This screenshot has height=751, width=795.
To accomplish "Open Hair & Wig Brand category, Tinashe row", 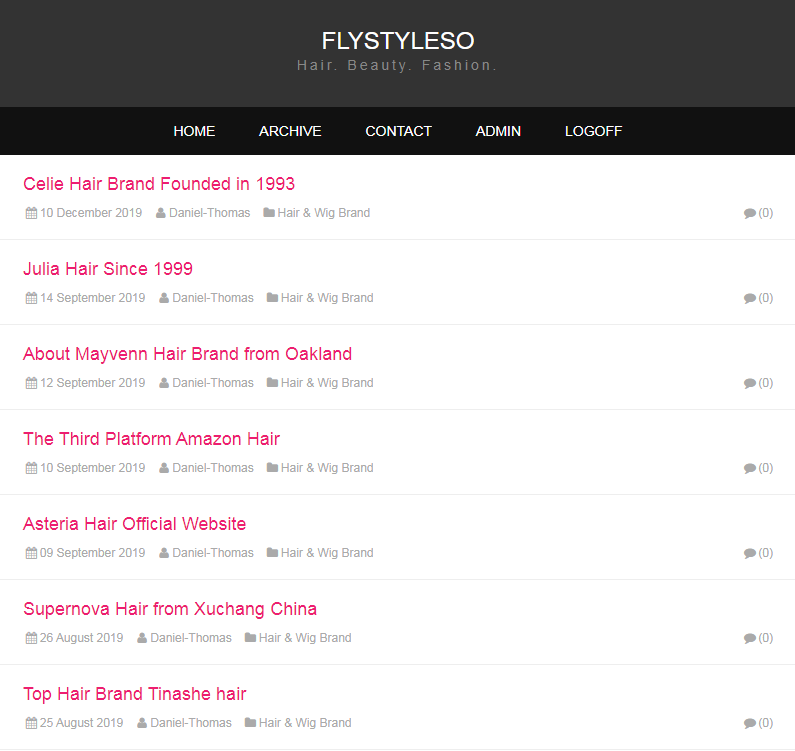I will [x=305, y=723].
